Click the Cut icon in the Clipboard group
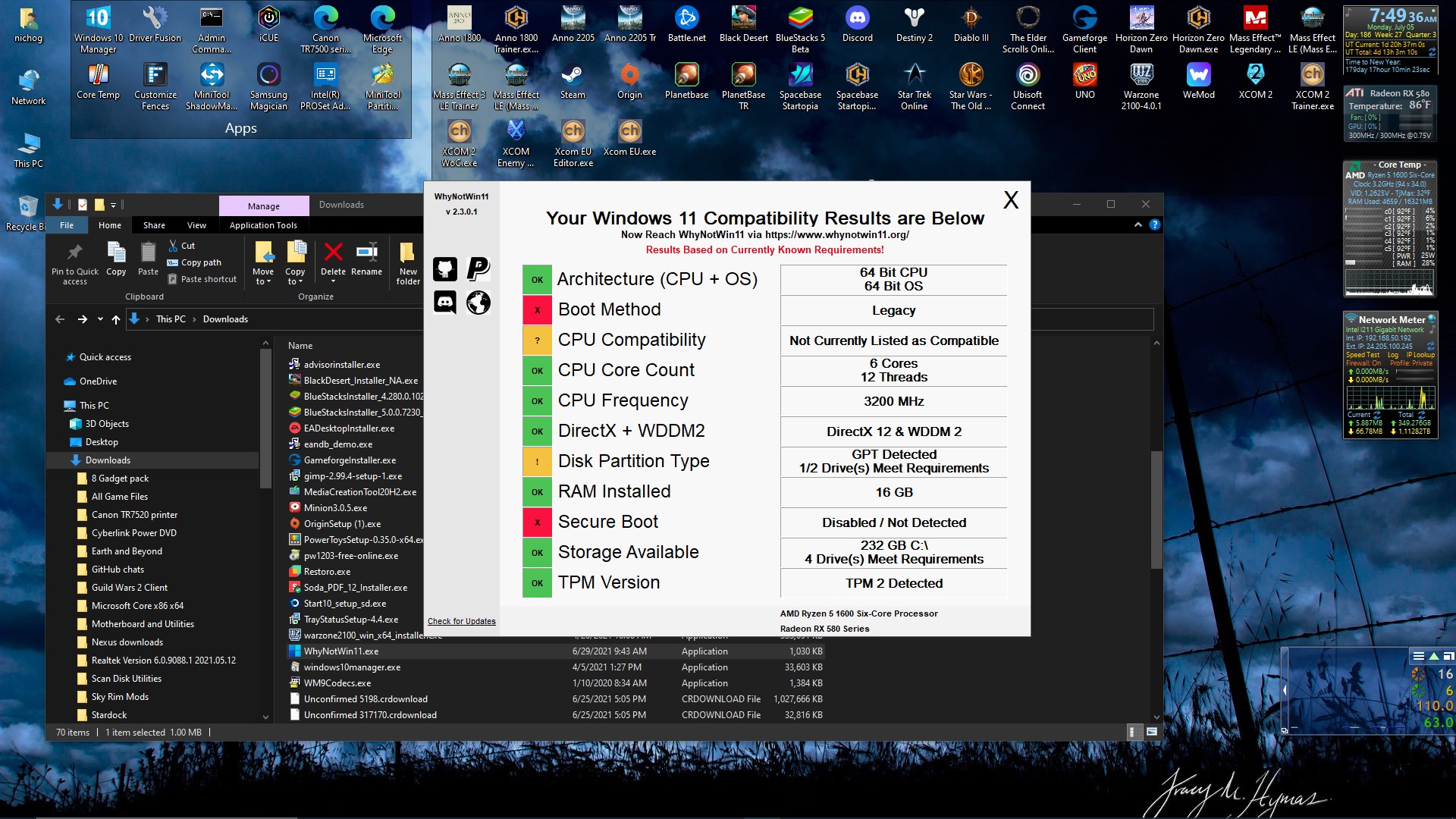Viewport: 1456px width, 819px height. click(x=182, y=245)
